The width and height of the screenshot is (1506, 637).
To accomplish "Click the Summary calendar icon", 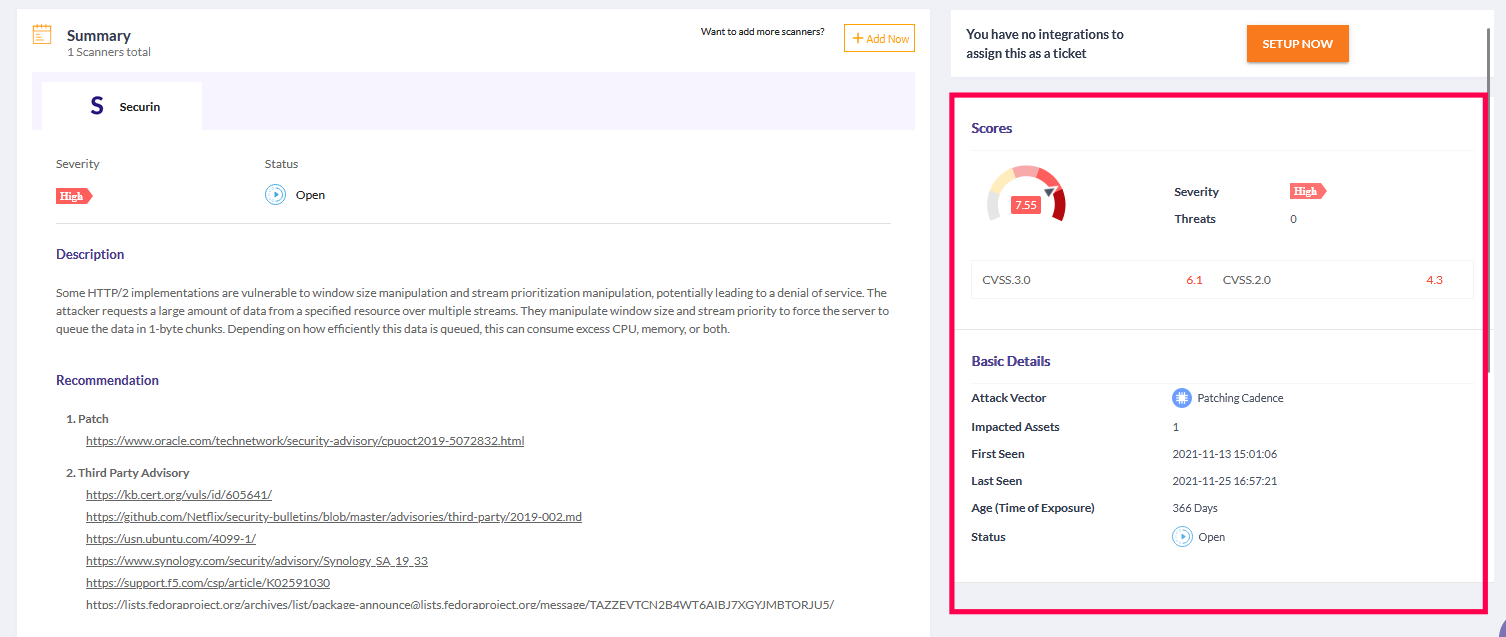I will click(42, 35).
